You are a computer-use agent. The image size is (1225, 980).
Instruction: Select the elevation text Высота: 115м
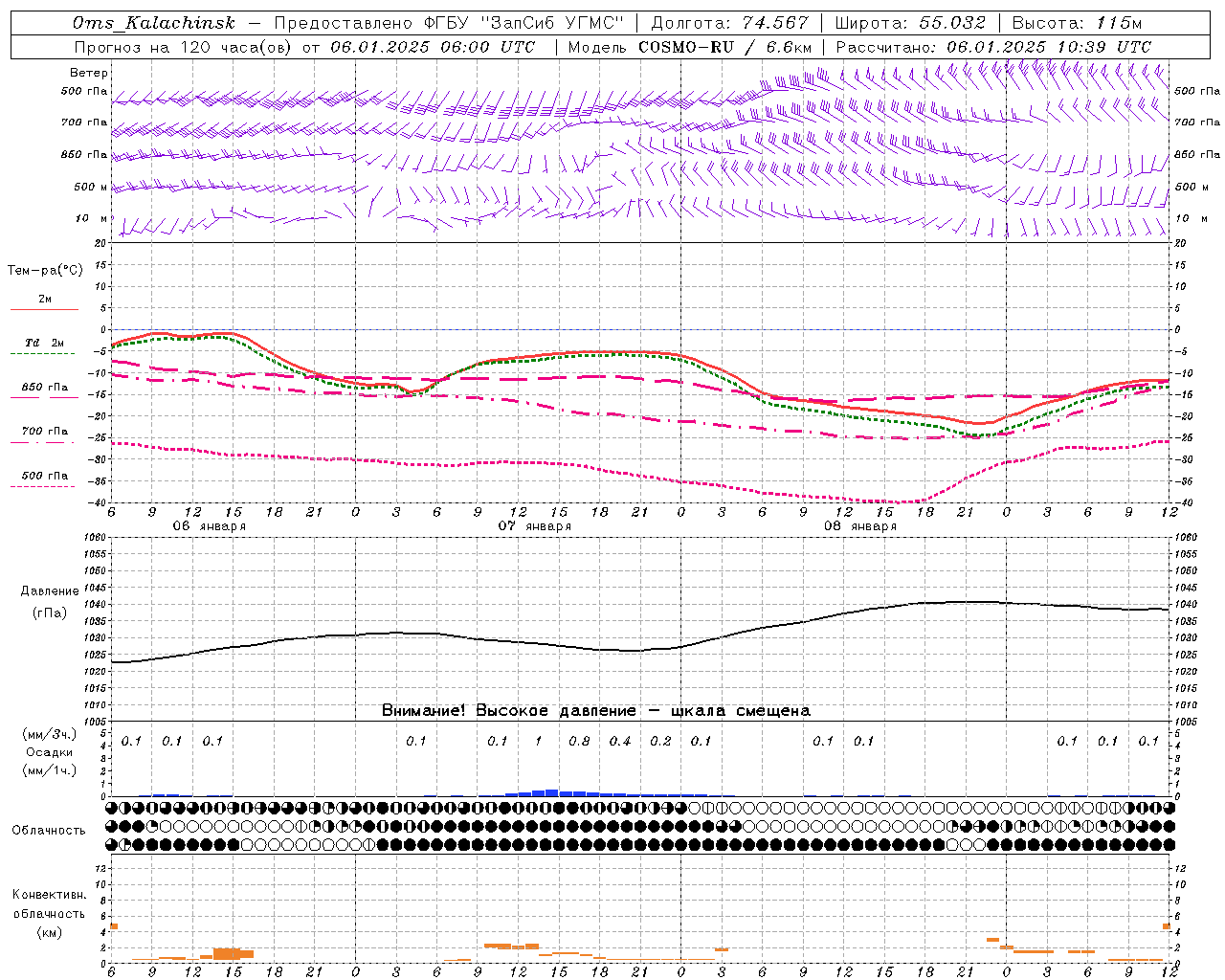[1077, 23]
